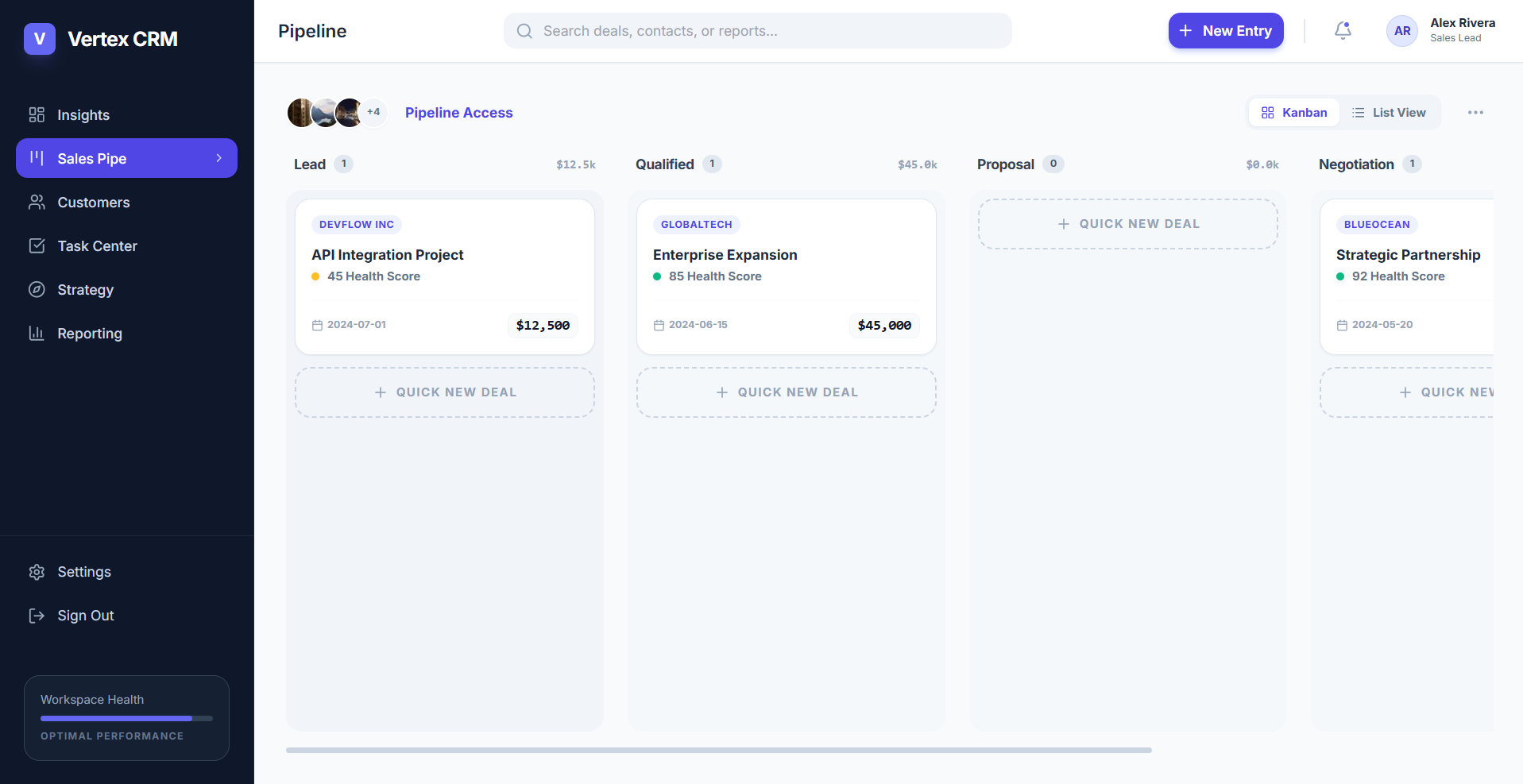Click the New Entry button
The height and width of the screenshot is (784, 1523).
pyautogui.click(x=1225, y=30)
